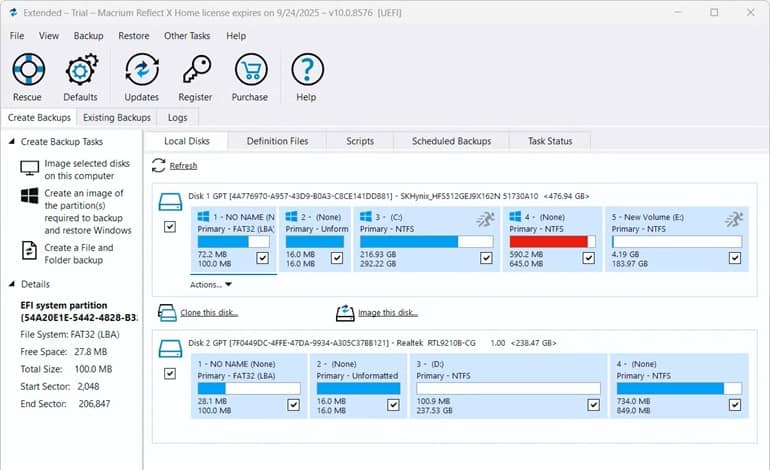The image size is (770, 470).
Task: Open the Help question mark icon
Action: pyautogui.click(x=307, y=69)
